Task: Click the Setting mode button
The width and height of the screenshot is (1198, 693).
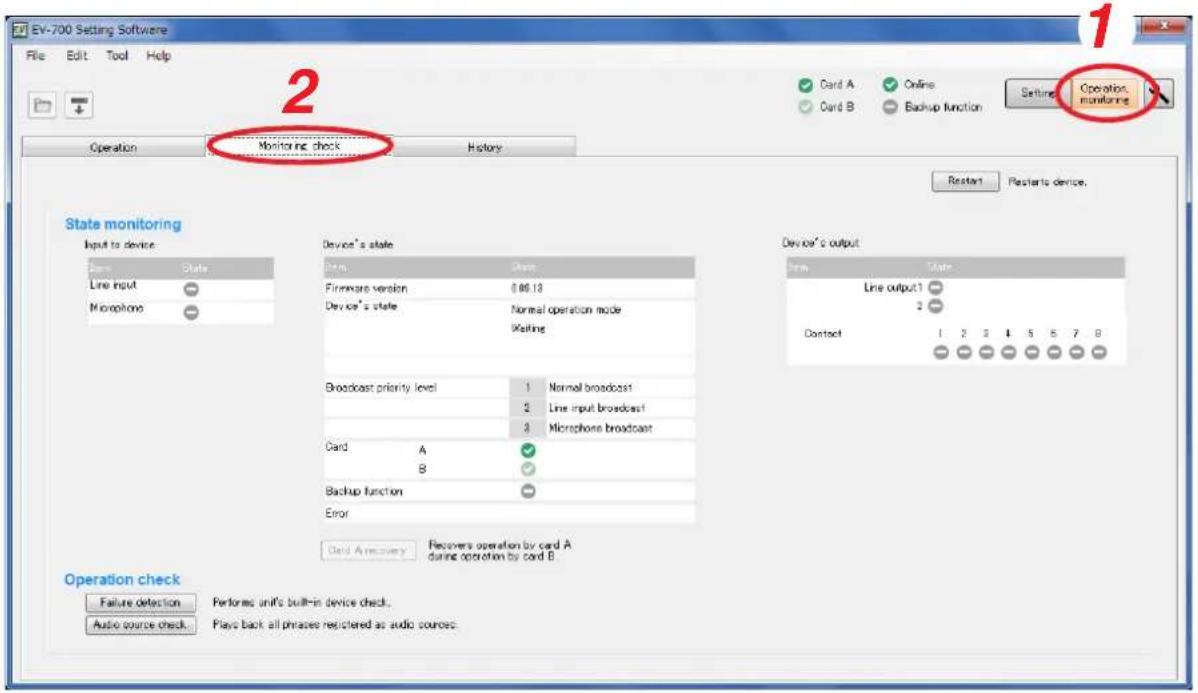Action: pos(1037,93)
